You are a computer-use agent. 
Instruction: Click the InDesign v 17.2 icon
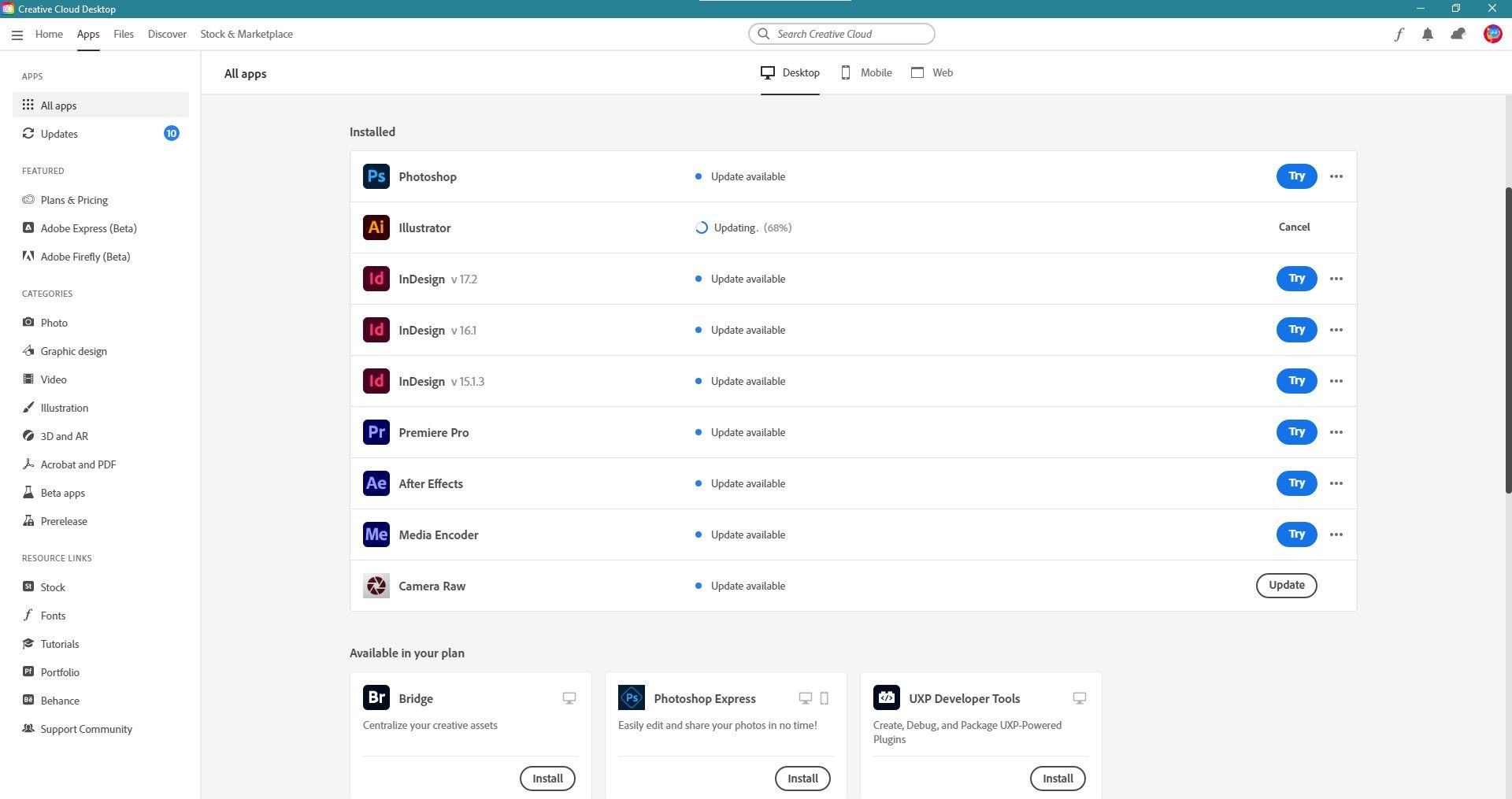[x=376, y=279]
